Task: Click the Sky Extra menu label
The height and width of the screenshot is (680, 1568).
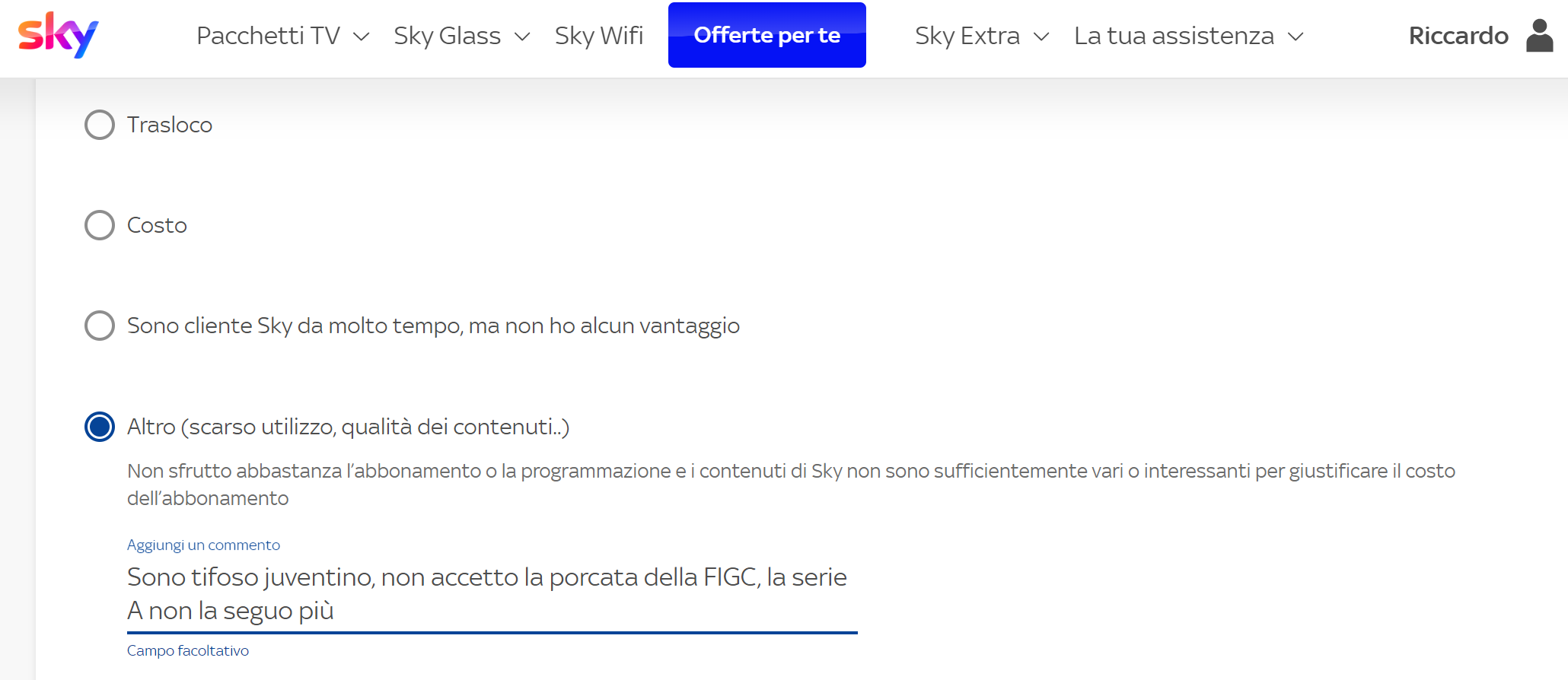Action: (x=967, y=36)
